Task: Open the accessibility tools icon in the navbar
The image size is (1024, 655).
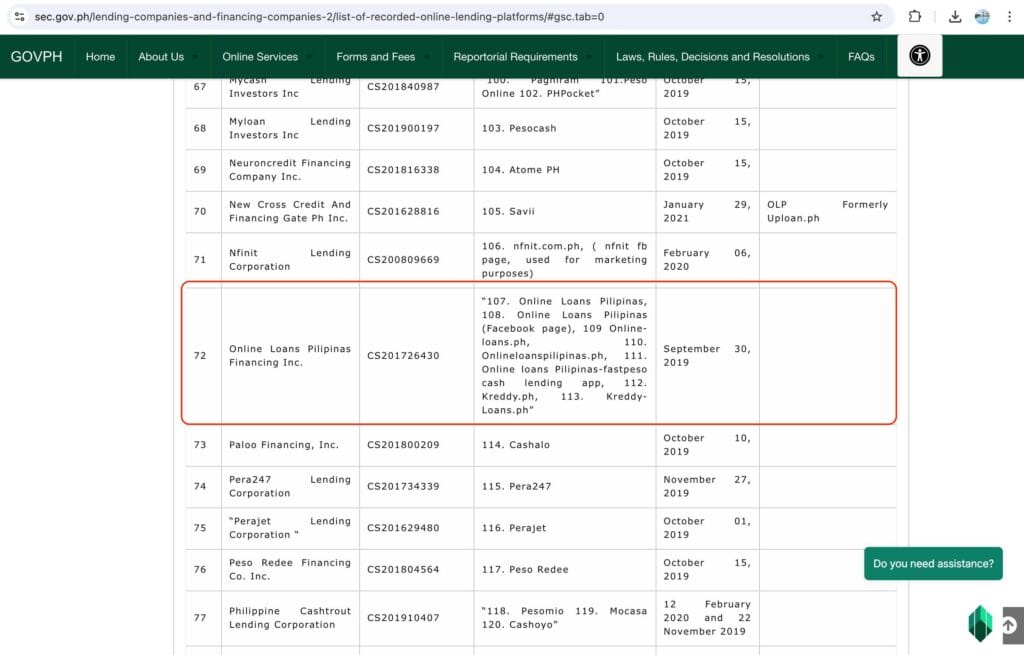Action: tap(919, 57)
